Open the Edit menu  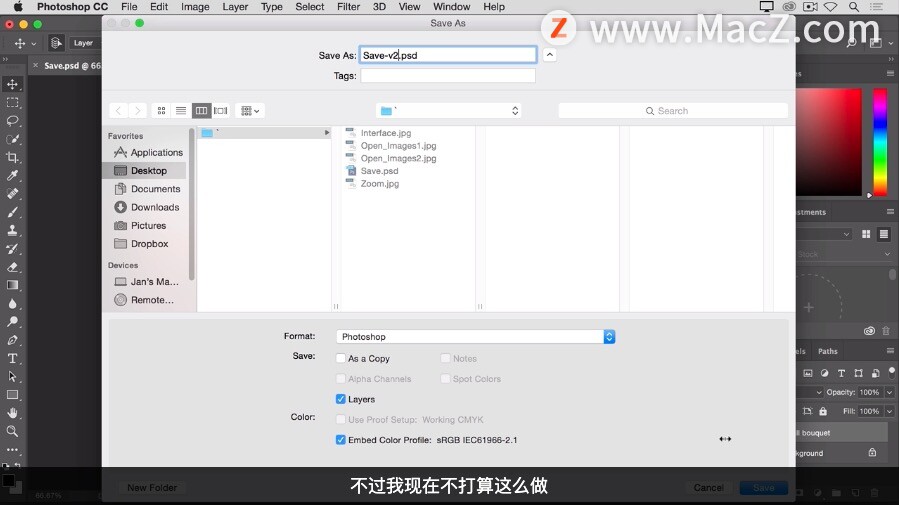point(159,7)
